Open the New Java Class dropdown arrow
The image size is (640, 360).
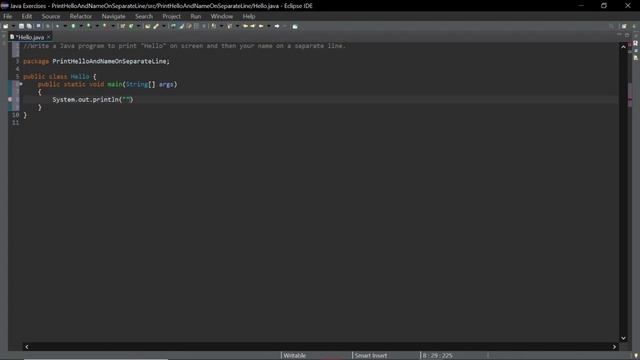click(138, 26)
